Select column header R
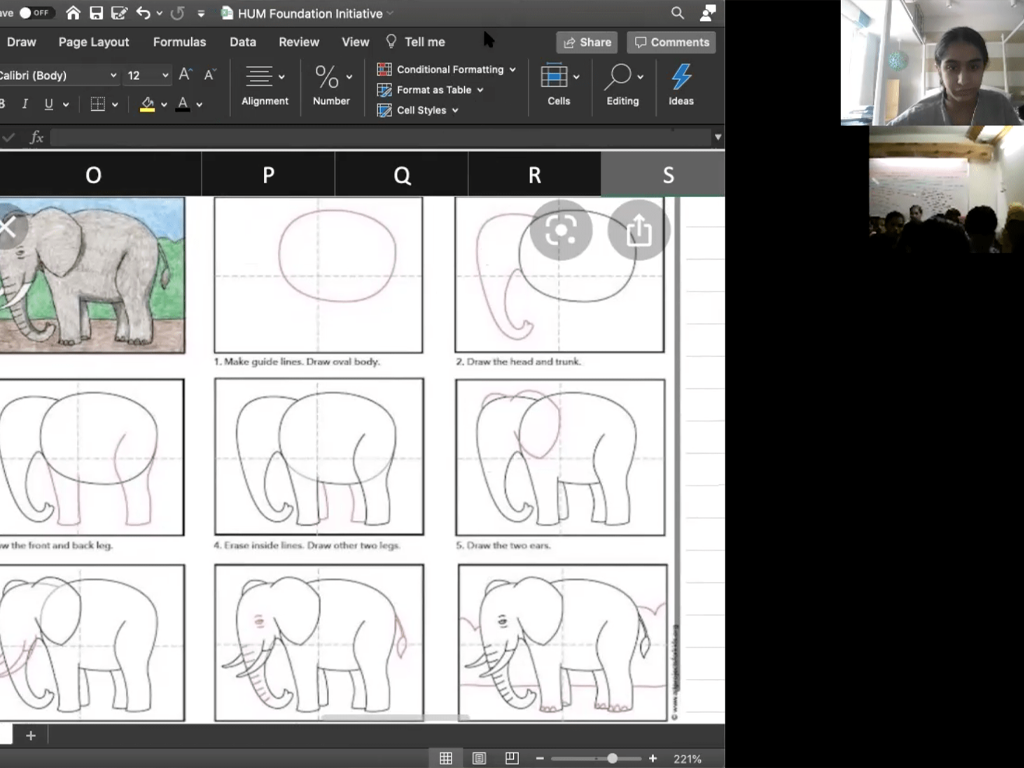This screenshot has height=768, width=1024. (534, 174)
